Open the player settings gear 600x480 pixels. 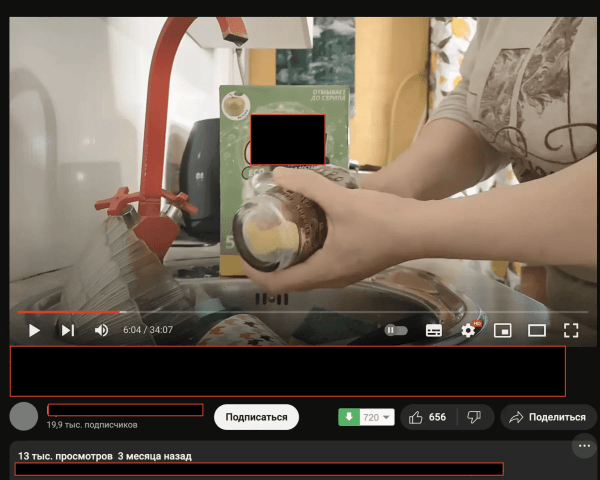pyautogui.click(x=467, y=330)
